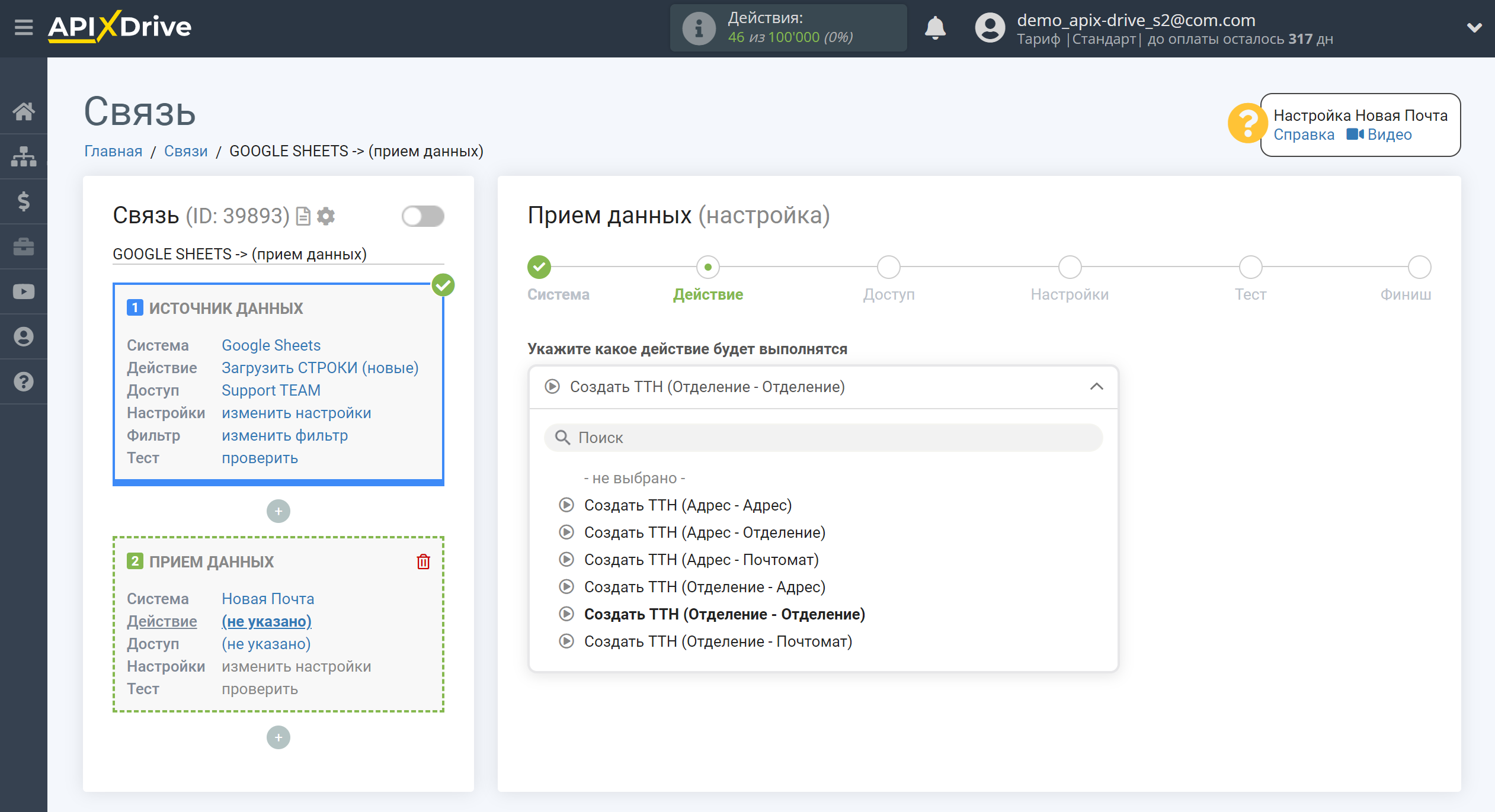The height and width of the screenshot is (812, 1495).
Task: Click the account avatar icon
Action: click(990, 28)
